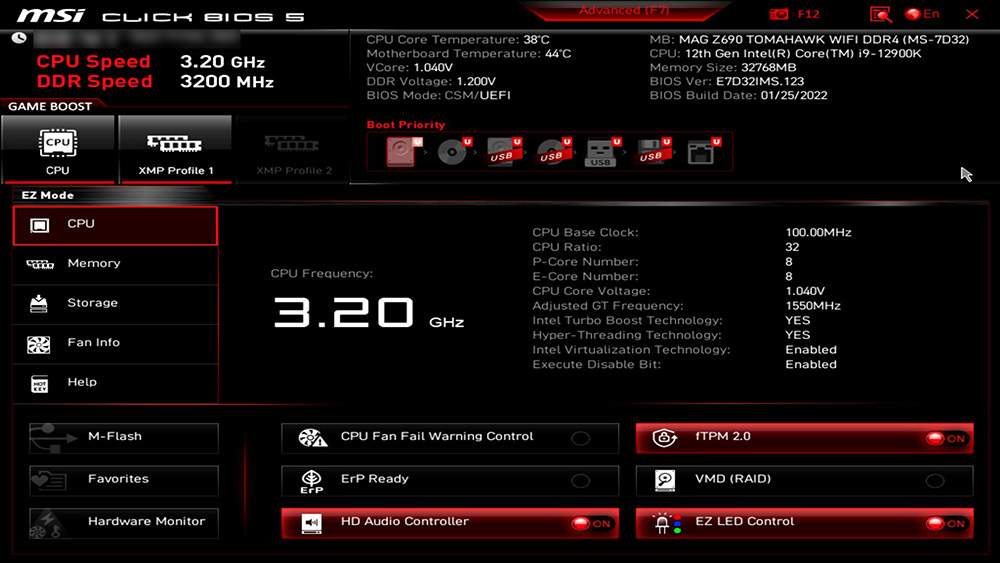Image resolution: width=1000 pixels, height=563 pixels.
Task: Click the fTPM 2.0 security chip icon
Action: pyautogui.click(x=665, y=438)
